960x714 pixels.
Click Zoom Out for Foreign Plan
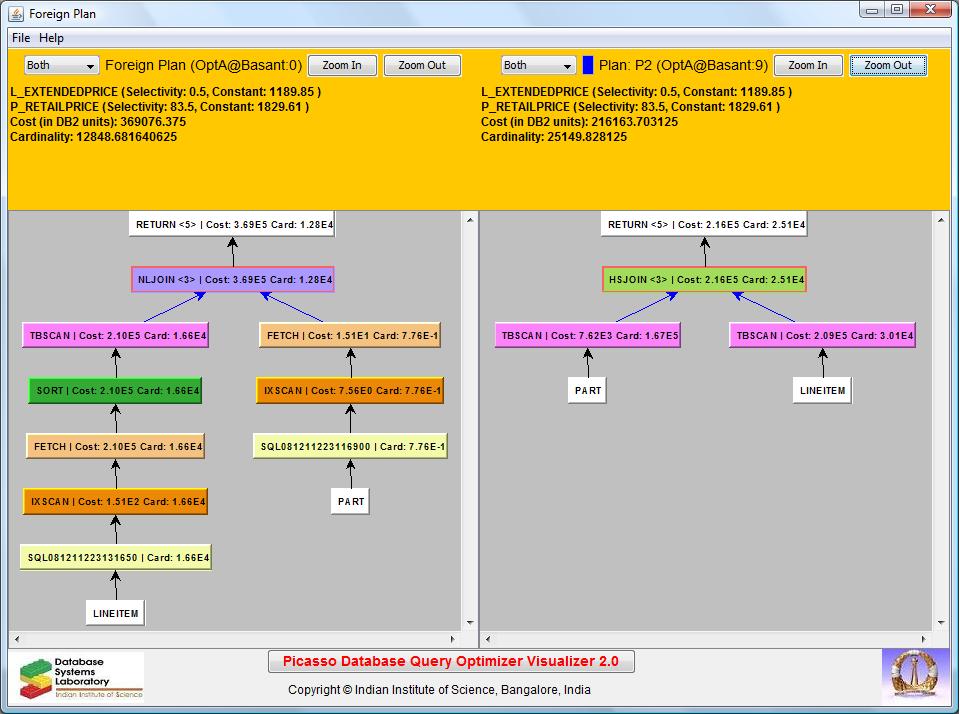point(422,66)
